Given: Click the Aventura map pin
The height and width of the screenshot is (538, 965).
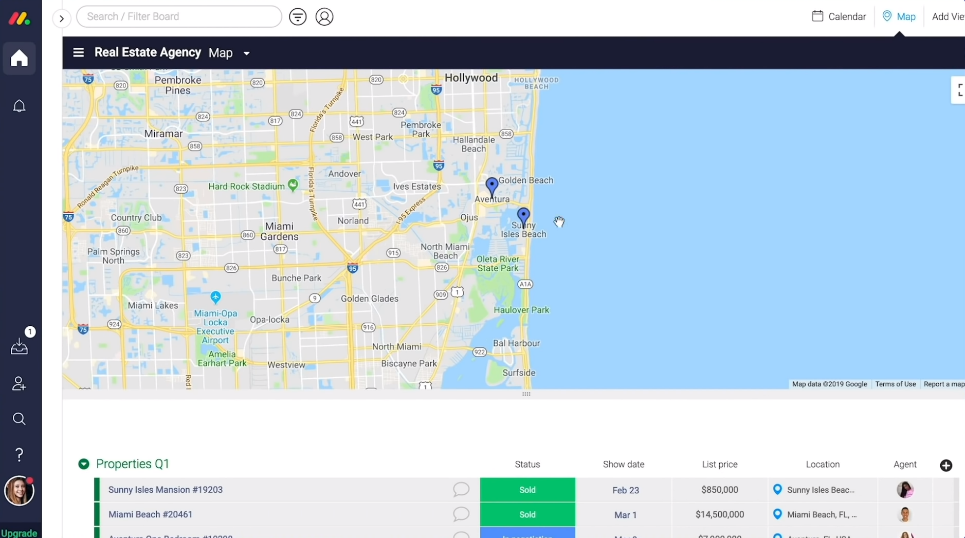Looking at the screenshot, I should click(x=492, y=187).
